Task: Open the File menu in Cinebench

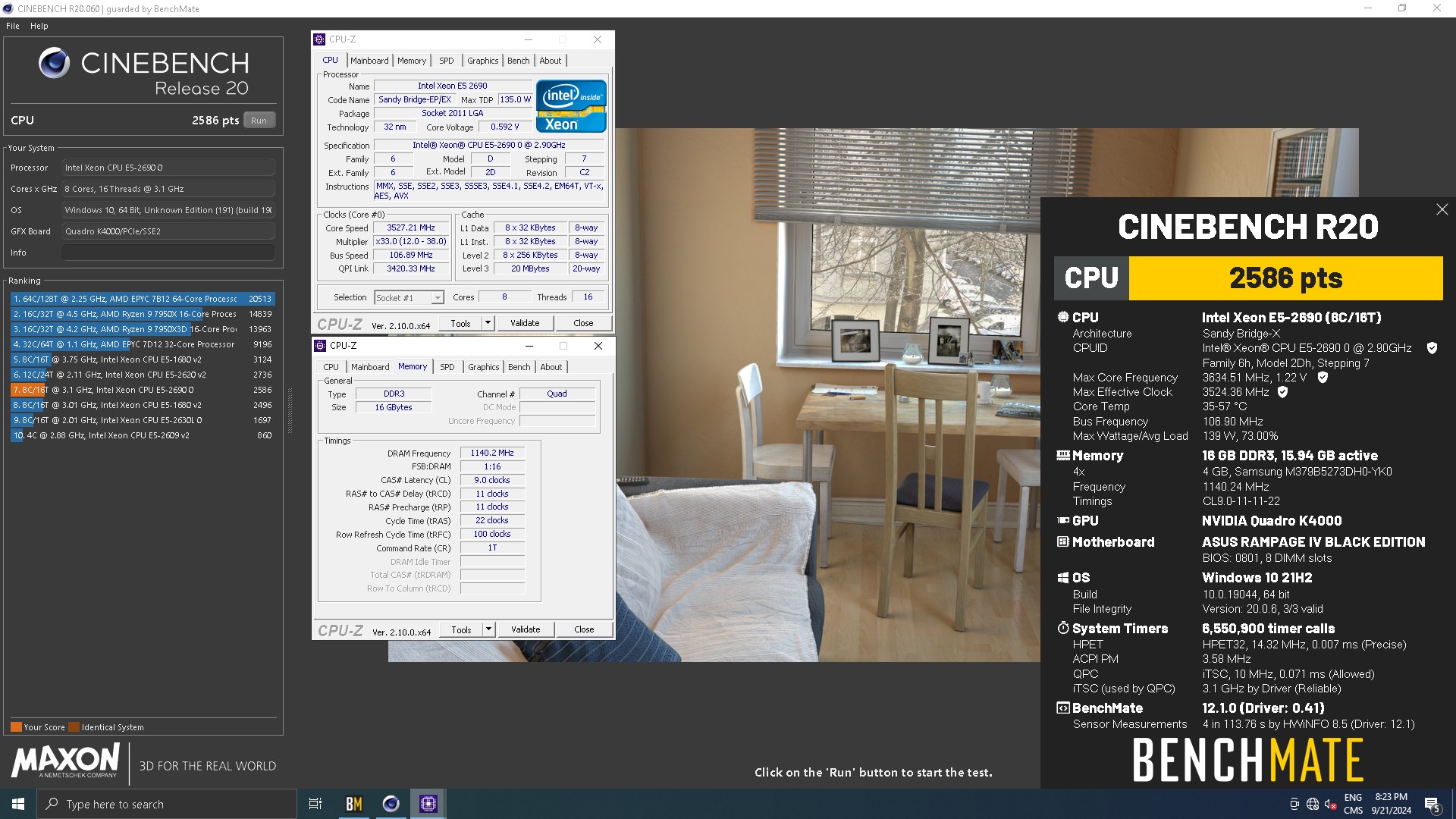Action: pos(13,26)
